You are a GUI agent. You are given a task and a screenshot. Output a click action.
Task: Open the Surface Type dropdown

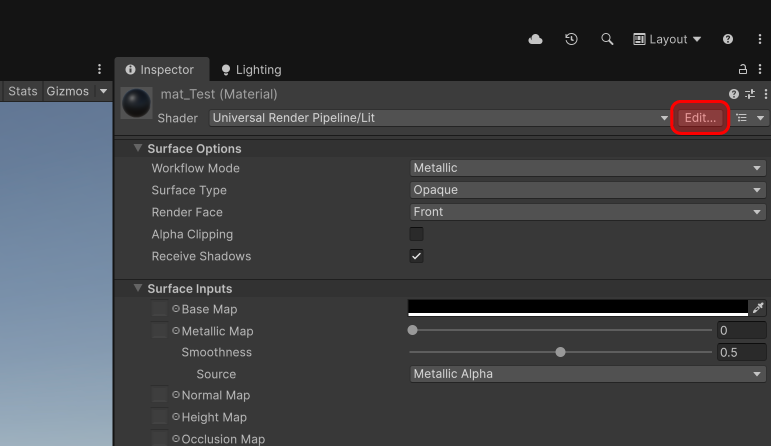pos(587,190)
